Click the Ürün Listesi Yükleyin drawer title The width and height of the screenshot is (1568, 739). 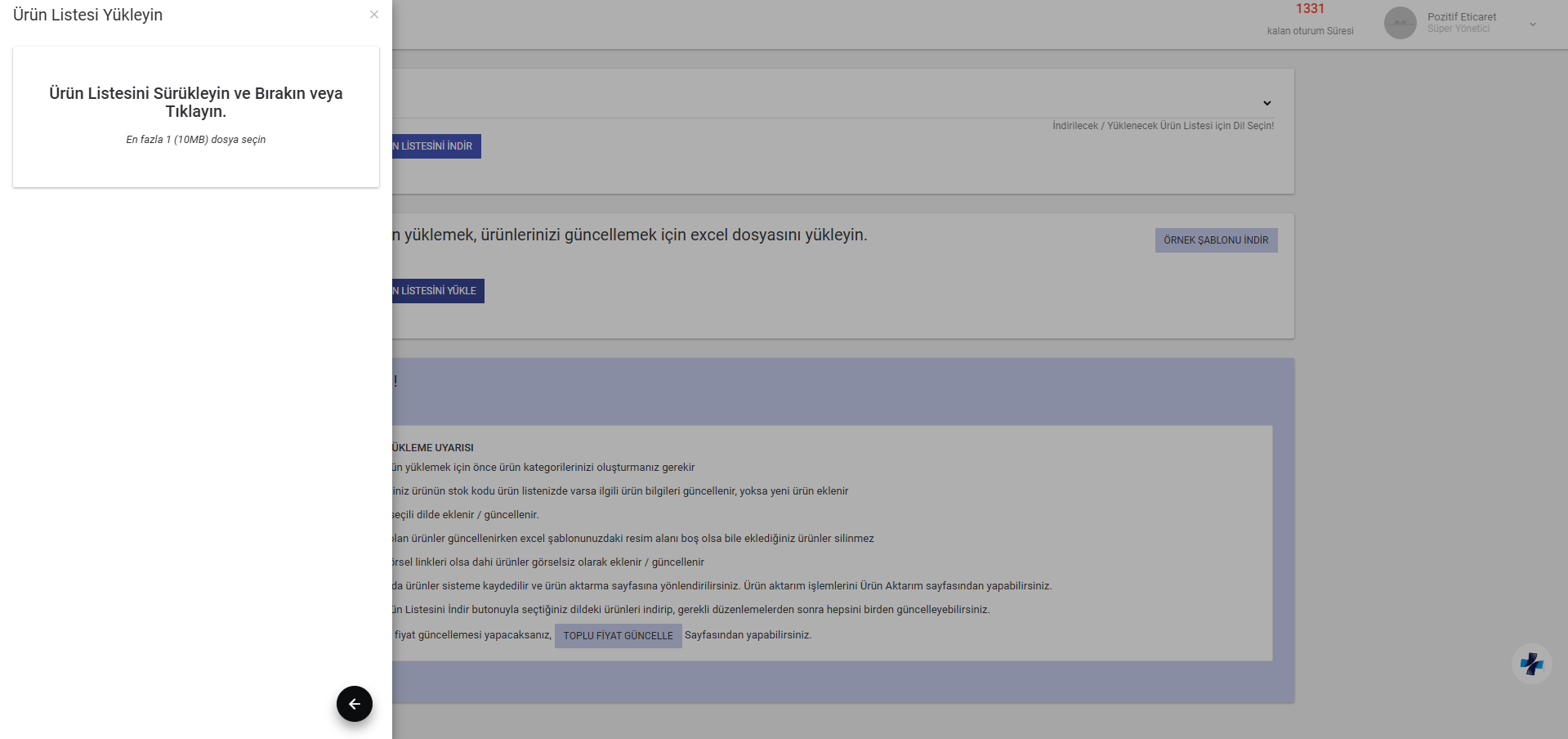pos(88,15)
